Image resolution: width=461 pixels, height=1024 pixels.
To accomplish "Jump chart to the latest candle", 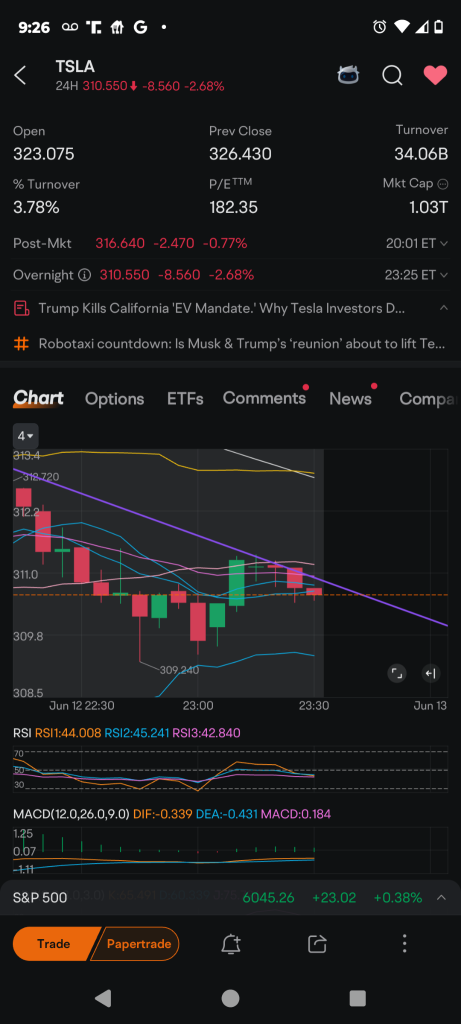I will tap(430, 673).
